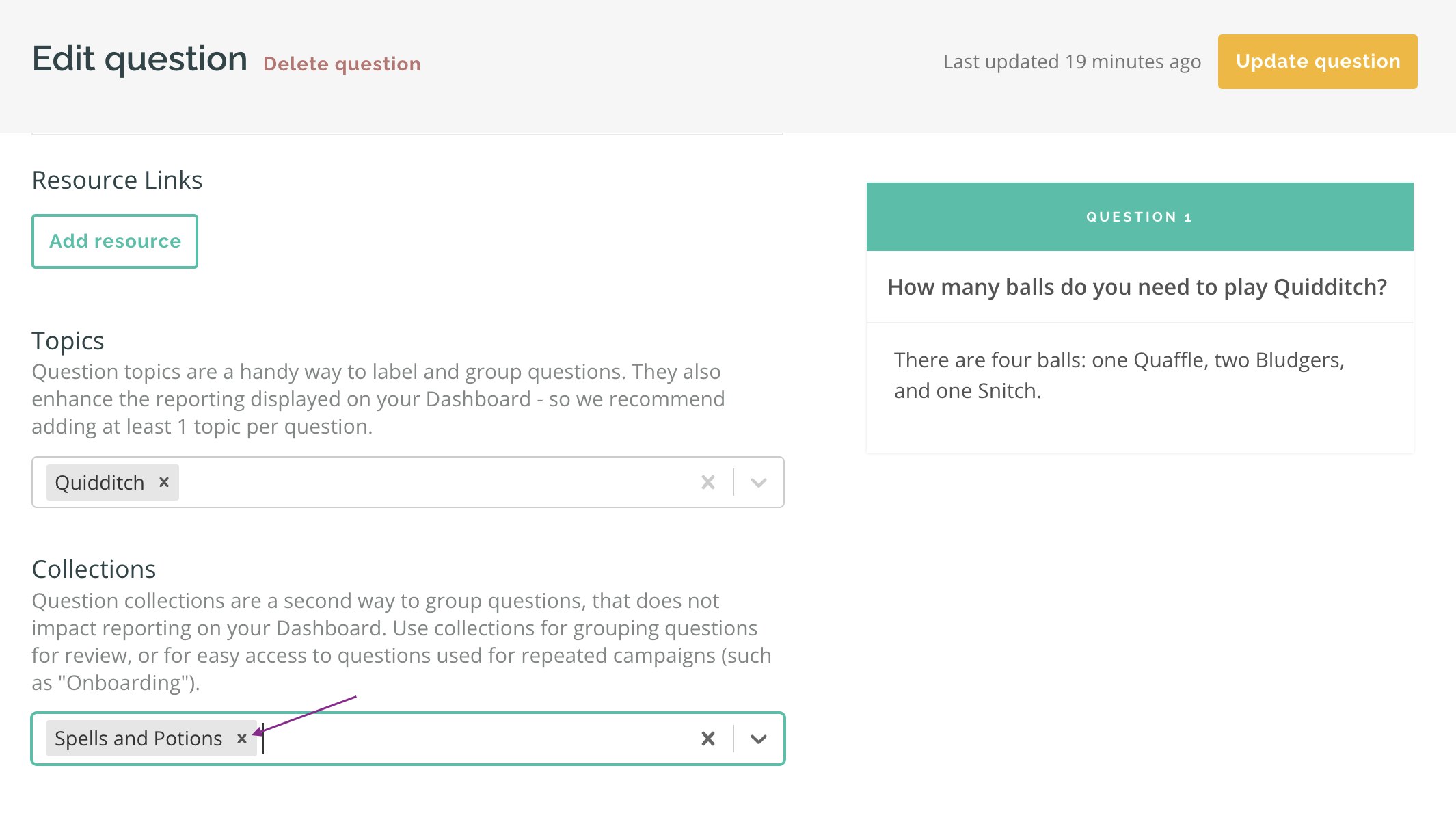Click the four balls answer text in preview

point(1119,375)
